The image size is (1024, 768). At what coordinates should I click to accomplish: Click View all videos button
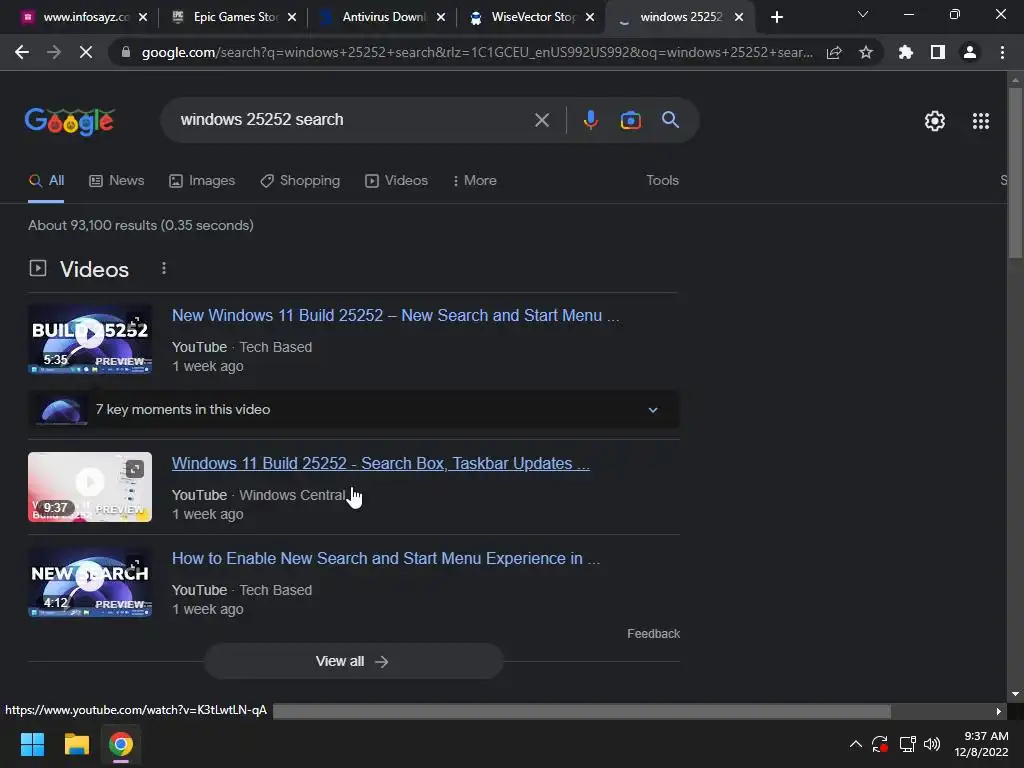353,662
